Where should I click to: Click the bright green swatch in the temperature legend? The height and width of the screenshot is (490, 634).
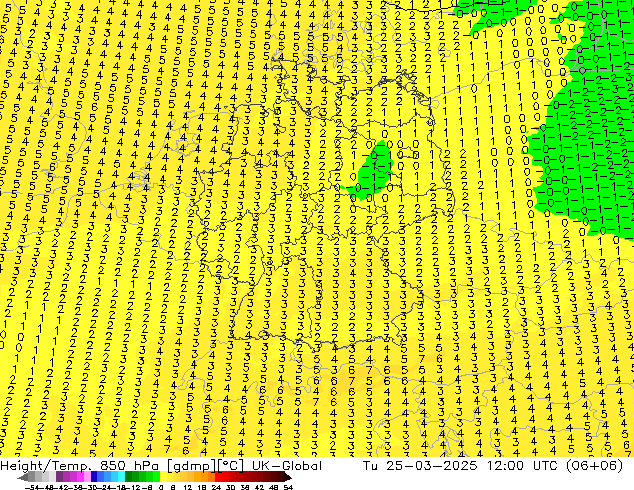156,477
